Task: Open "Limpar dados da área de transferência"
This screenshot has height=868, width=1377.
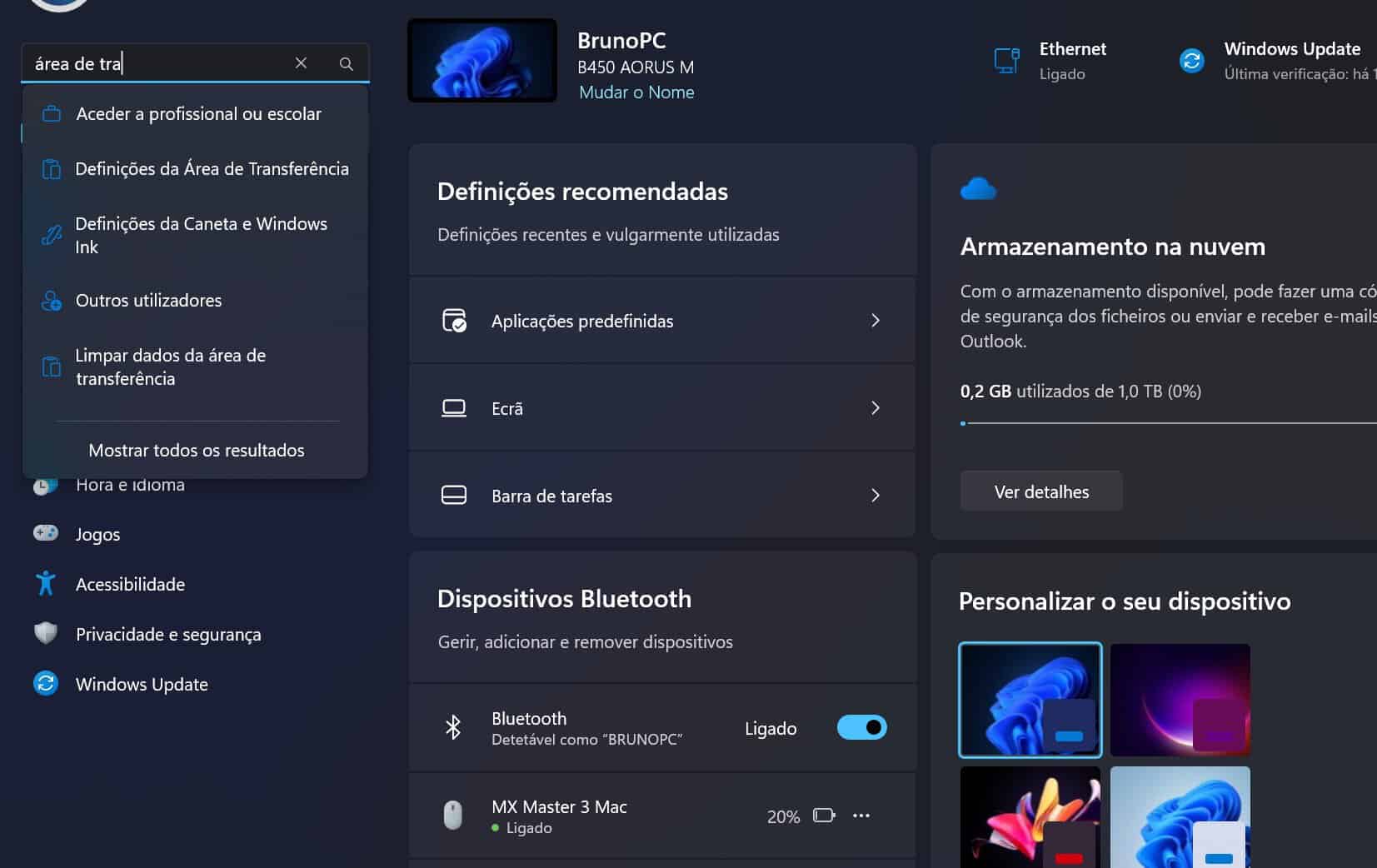Action: [x=196, y=367]
